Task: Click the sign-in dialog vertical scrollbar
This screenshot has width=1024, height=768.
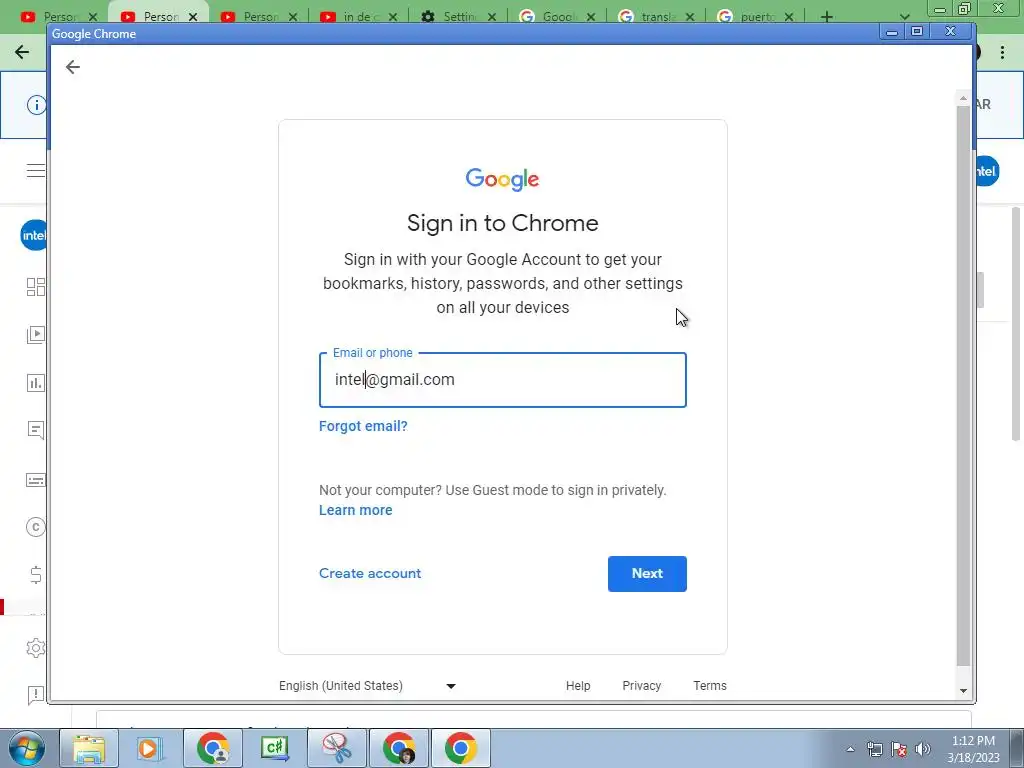Action: [963, 385]
